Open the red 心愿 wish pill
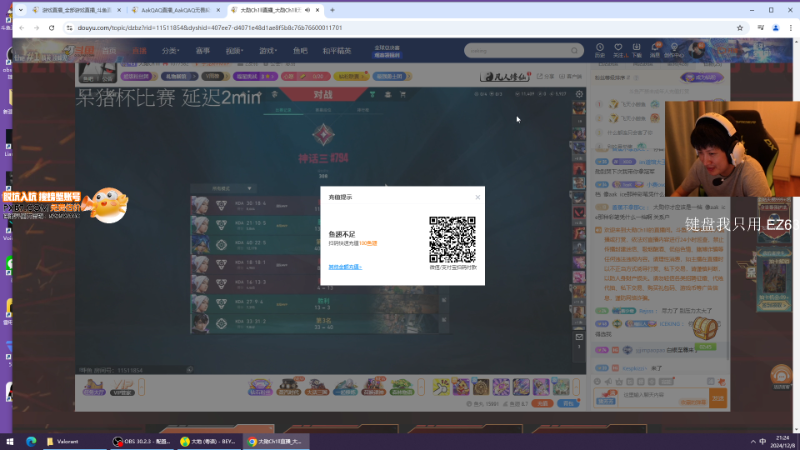The height and width of the screenshot is (450, 800). pyautogui.click(x=305, y=77)
